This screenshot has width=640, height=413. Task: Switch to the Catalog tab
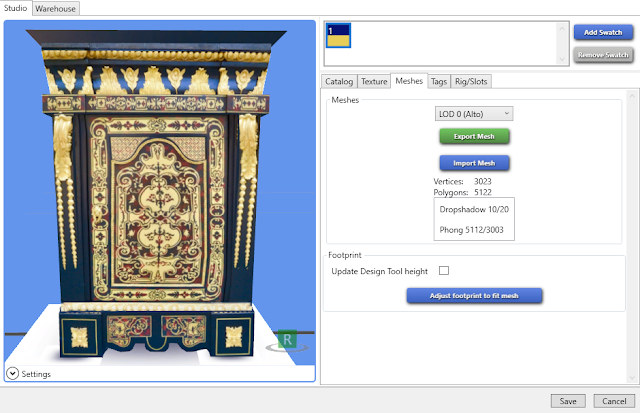(339, 82)
